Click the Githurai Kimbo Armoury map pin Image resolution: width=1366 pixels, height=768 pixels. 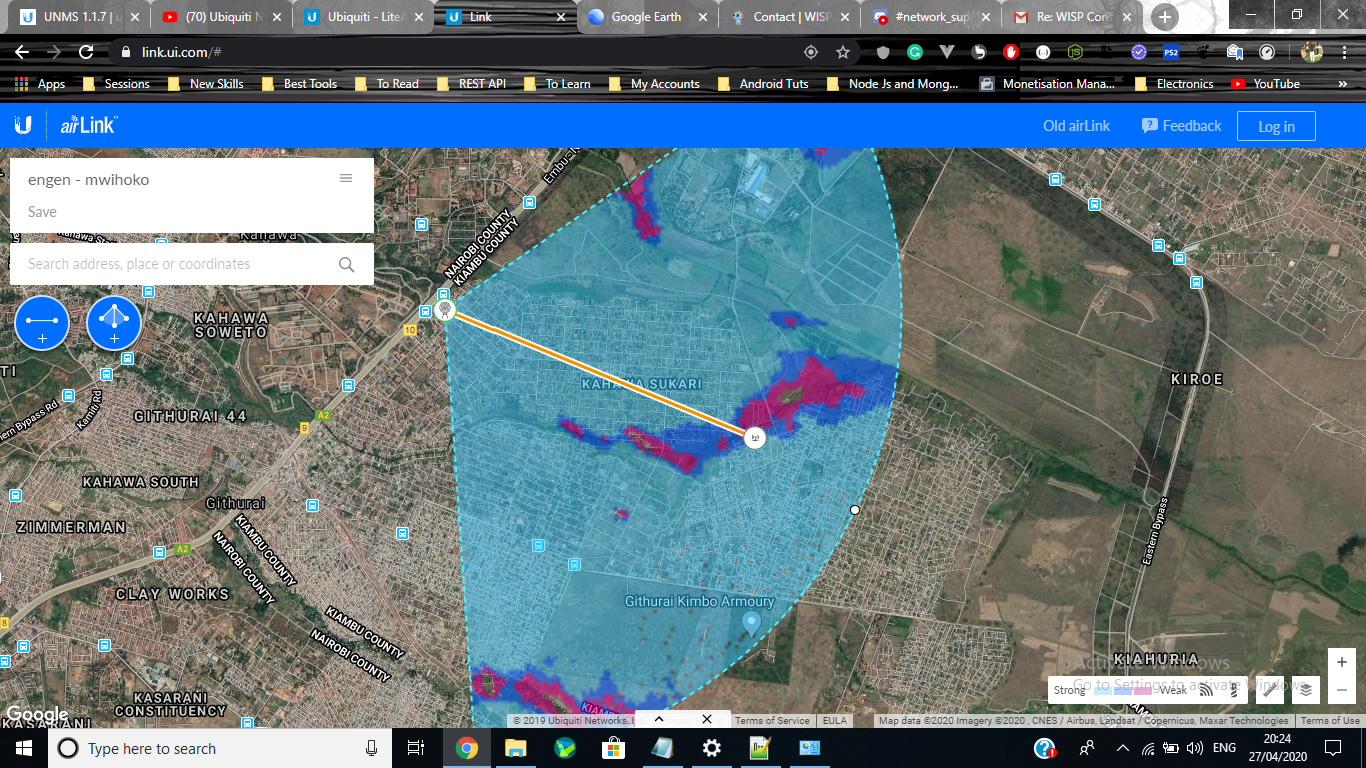pos(752,623)
